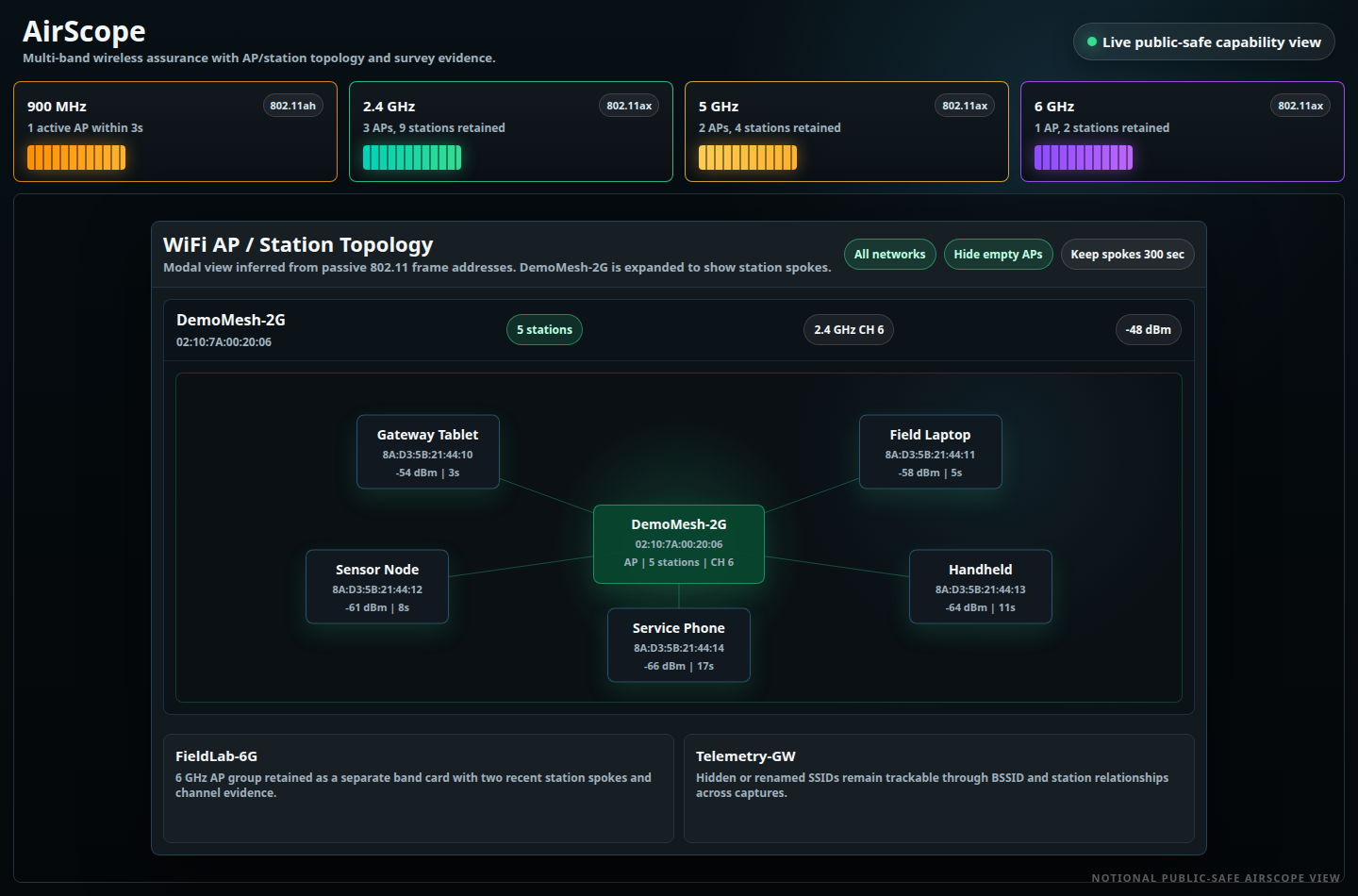Viewport: 1358px width, 896px height.
Task: Collapse the DemoMesh-2G network header
Action: coord(679,330)
